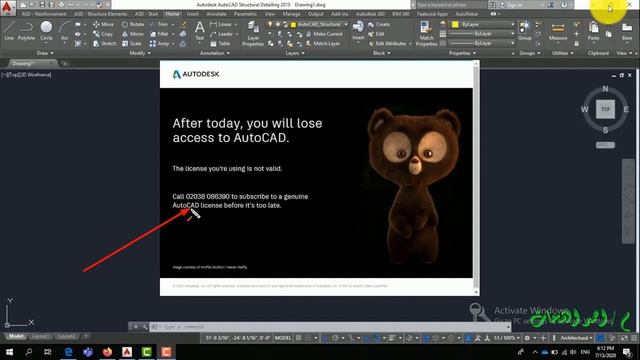Expand the Layers panel

(x=294, y=53)
